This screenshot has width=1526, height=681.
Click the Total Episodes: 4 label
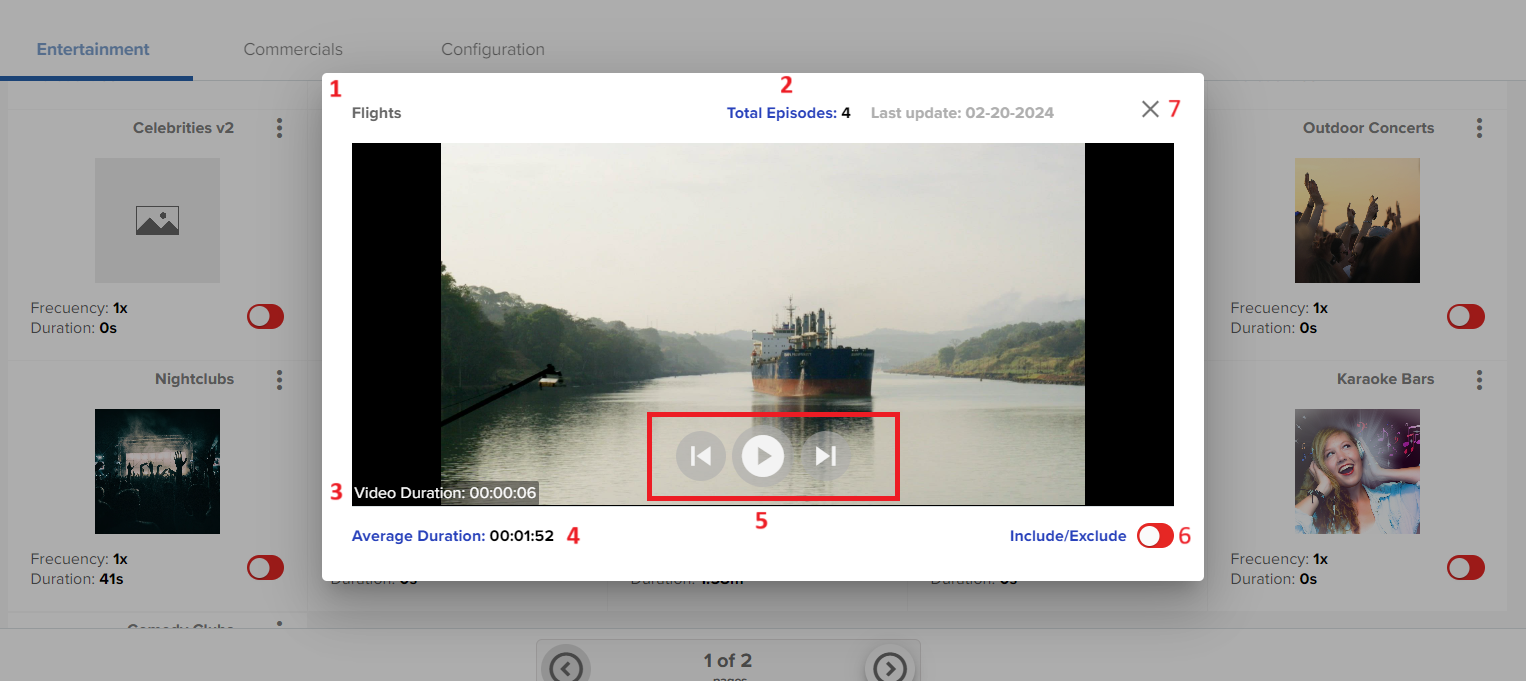point(788,113)
